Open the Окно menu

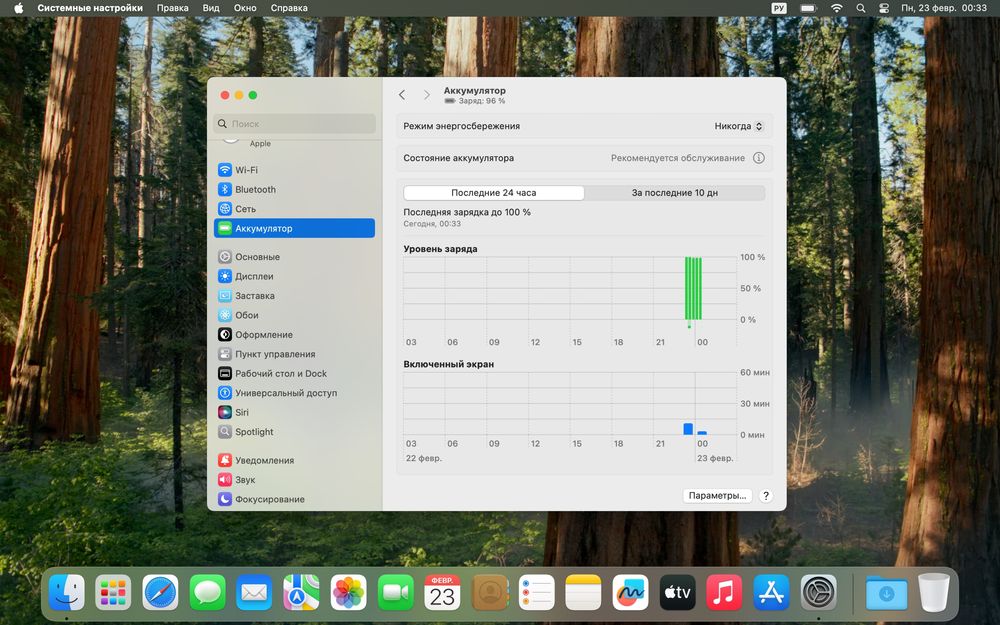245,8
